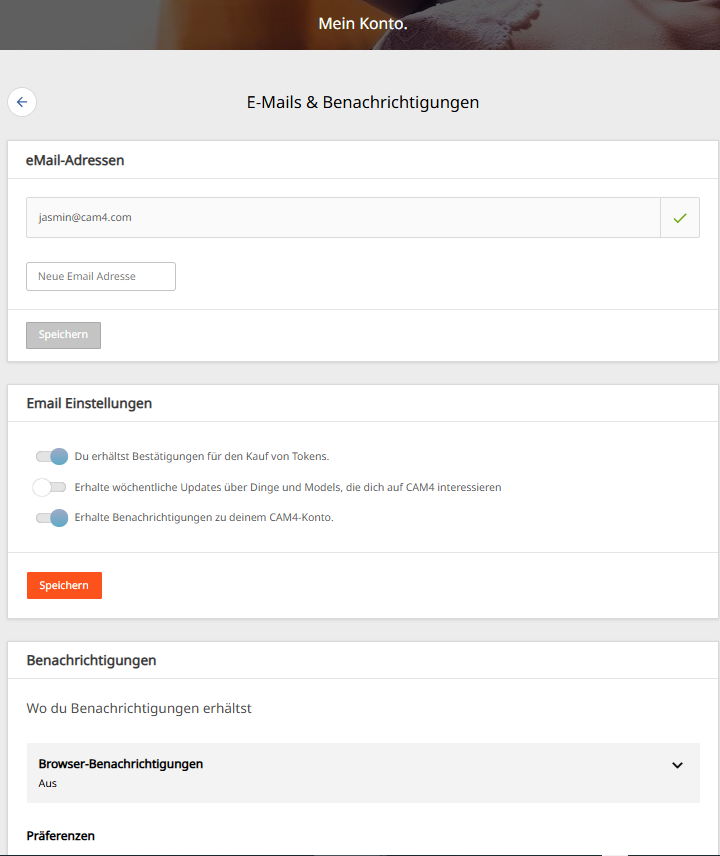Click the Browser-Benachrichtigungen row title
The height and width of the screenshot is (856, 720).
(x=121, y=764)
